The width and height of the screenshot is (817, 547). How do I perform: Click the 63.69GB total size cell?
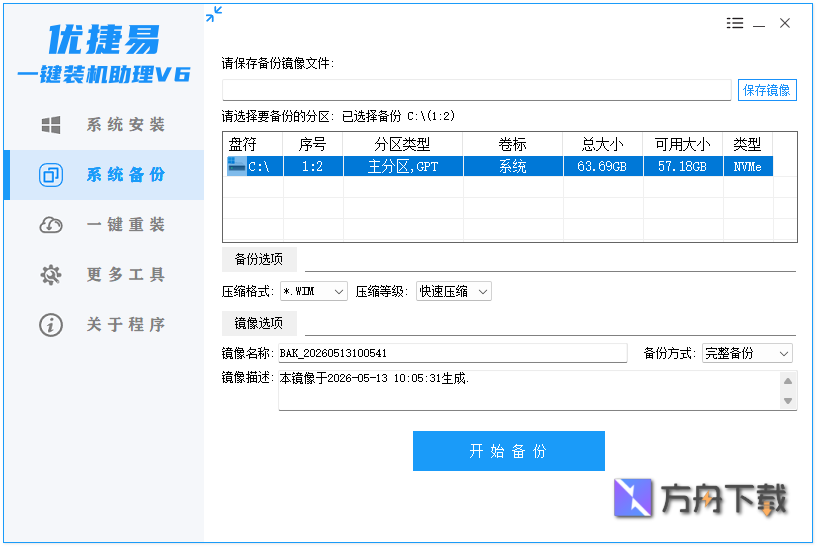pos(602,166)
